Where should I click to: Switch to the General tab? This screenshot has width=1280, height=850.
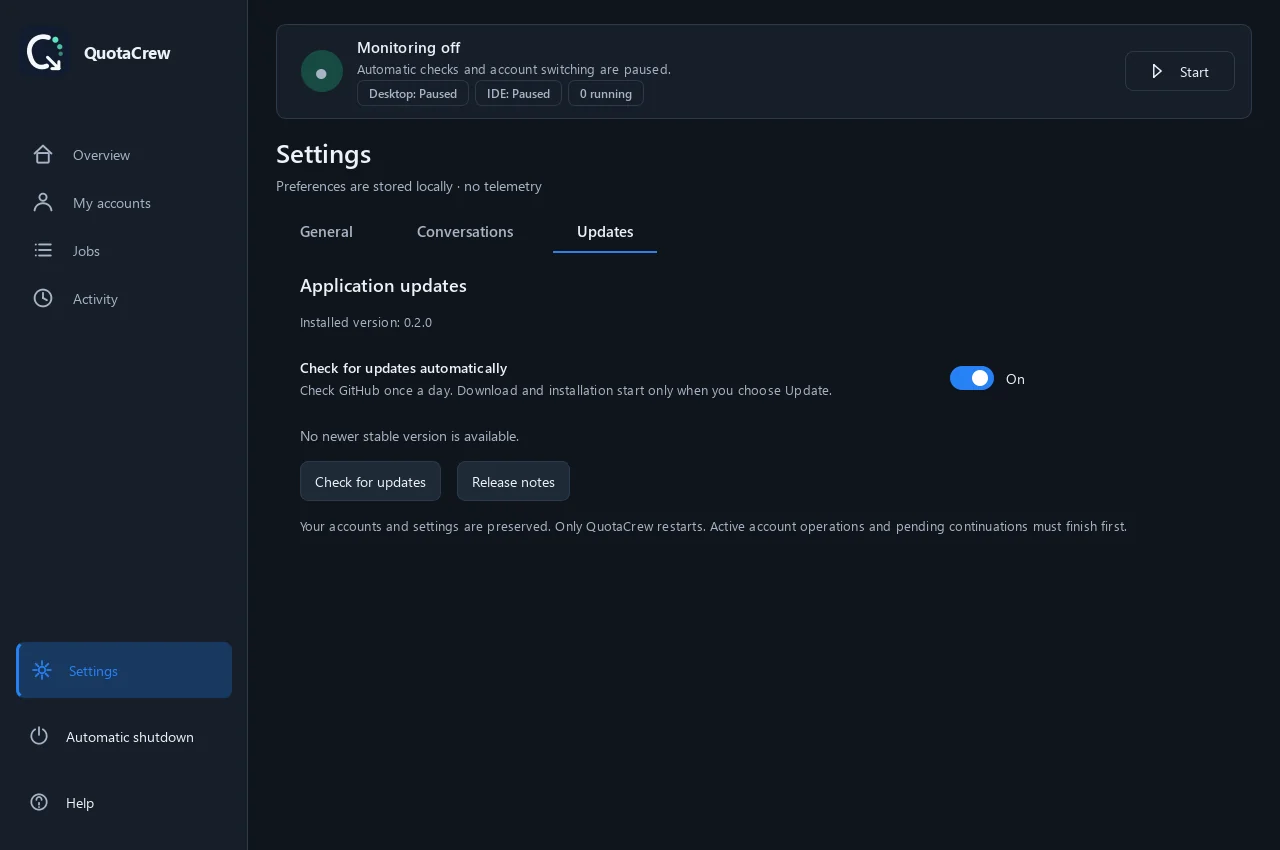(326, 232)
